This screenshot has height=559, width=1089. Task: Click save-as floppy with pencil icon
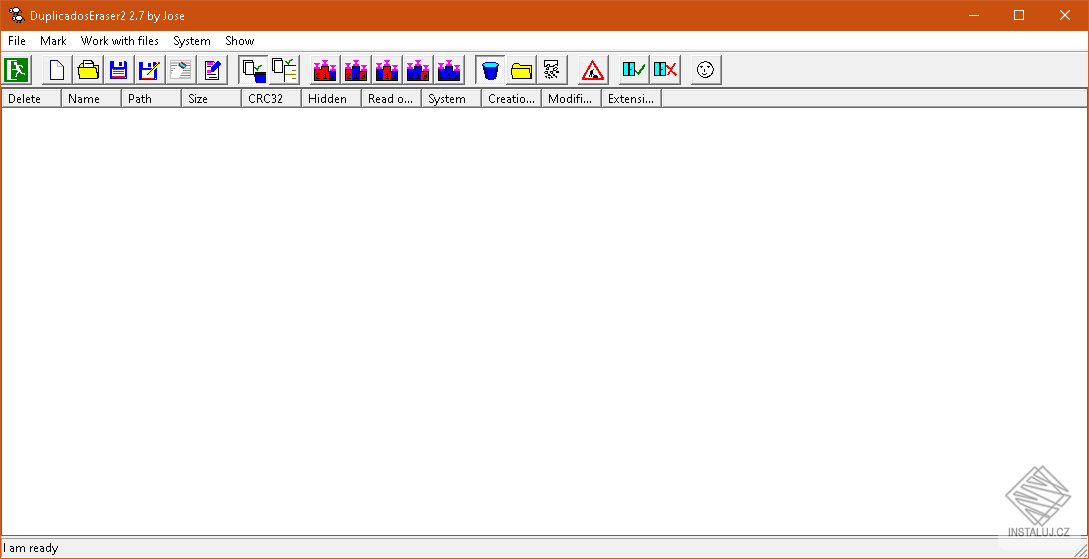click(x=149, y=70)
